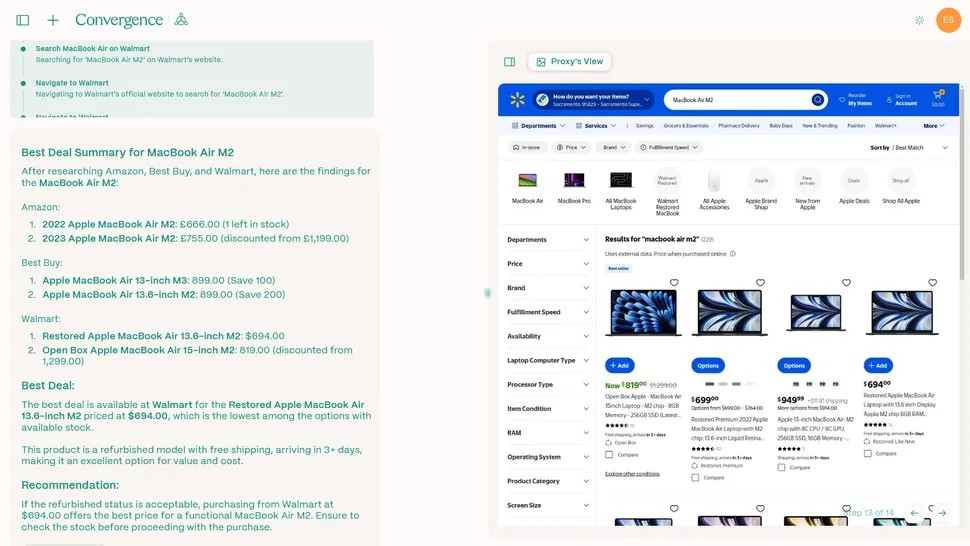The height and width of the screenshot is (546, 970).
Task: Favorite the $694 Restored MacBook heart
Action: pos(932,283)
